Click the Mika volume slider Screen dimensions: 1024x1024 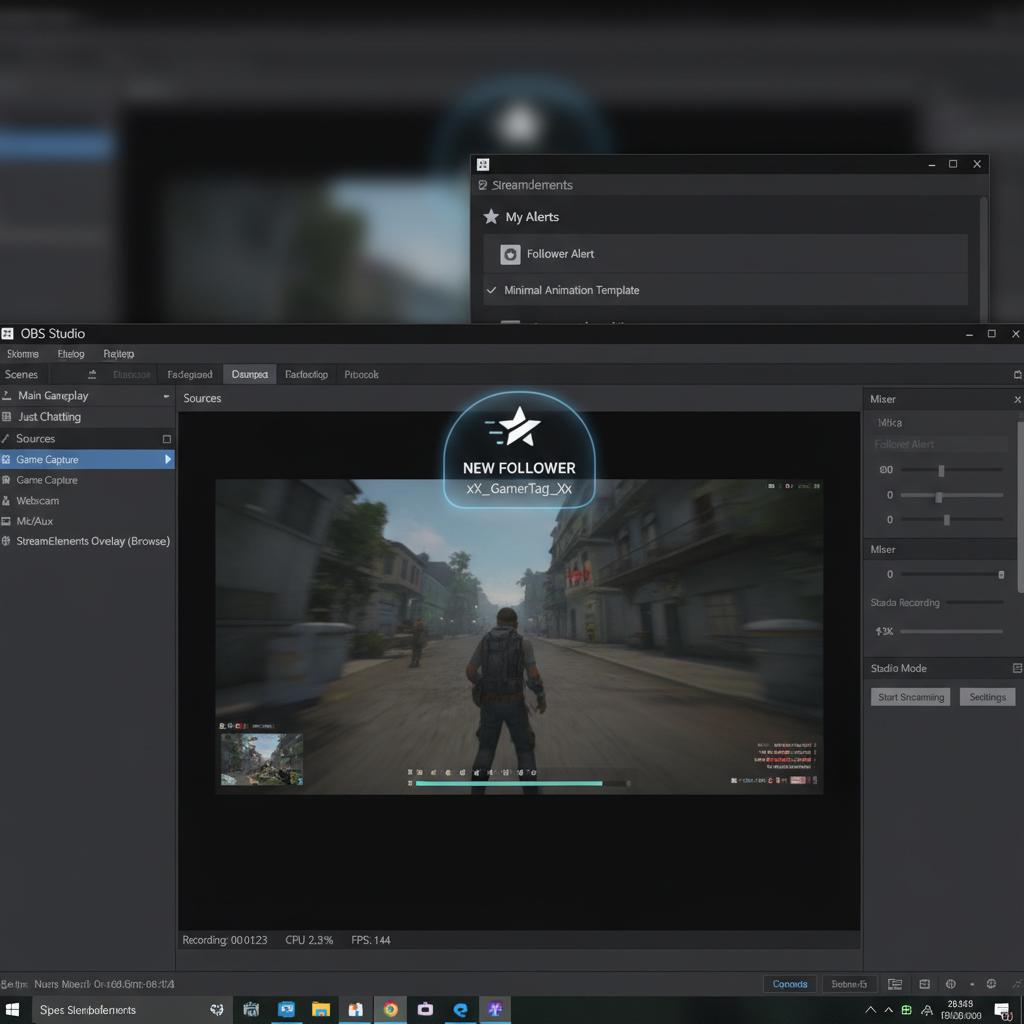coord(941,469)
